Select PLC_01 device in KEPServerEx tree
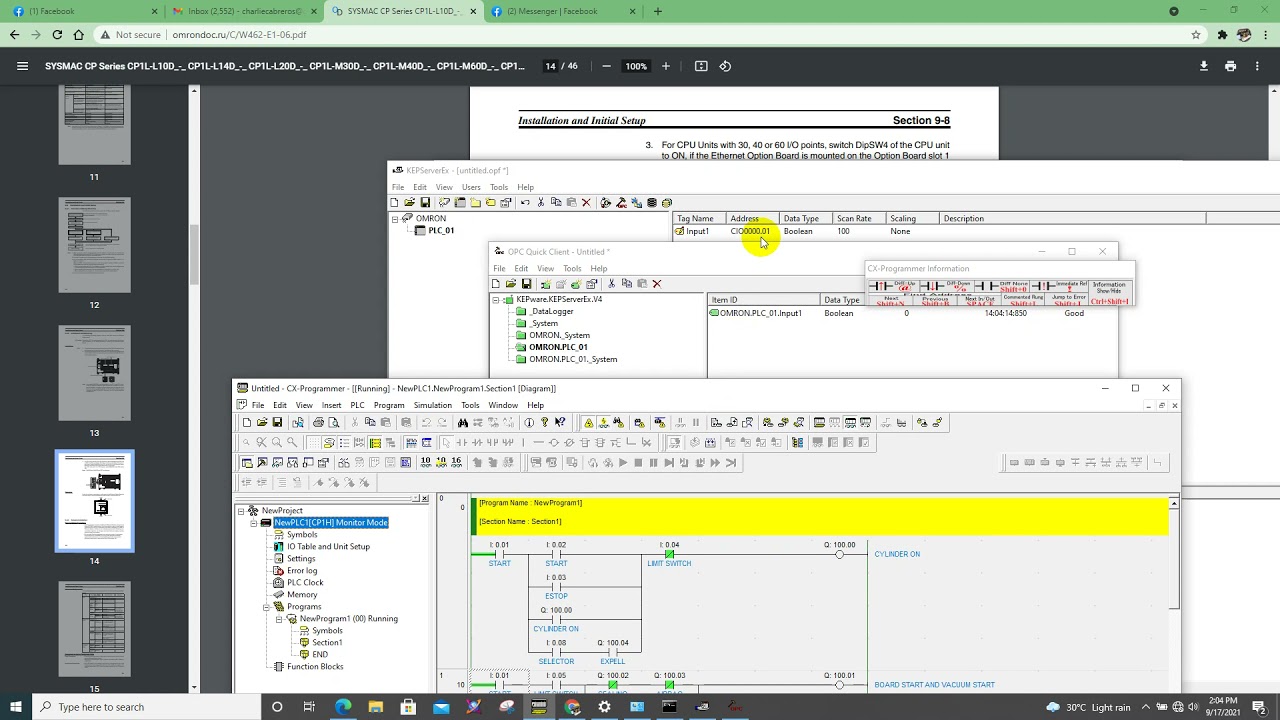Image resolution: width=1280 pixels, height=720 pixels. pos(441,231)
